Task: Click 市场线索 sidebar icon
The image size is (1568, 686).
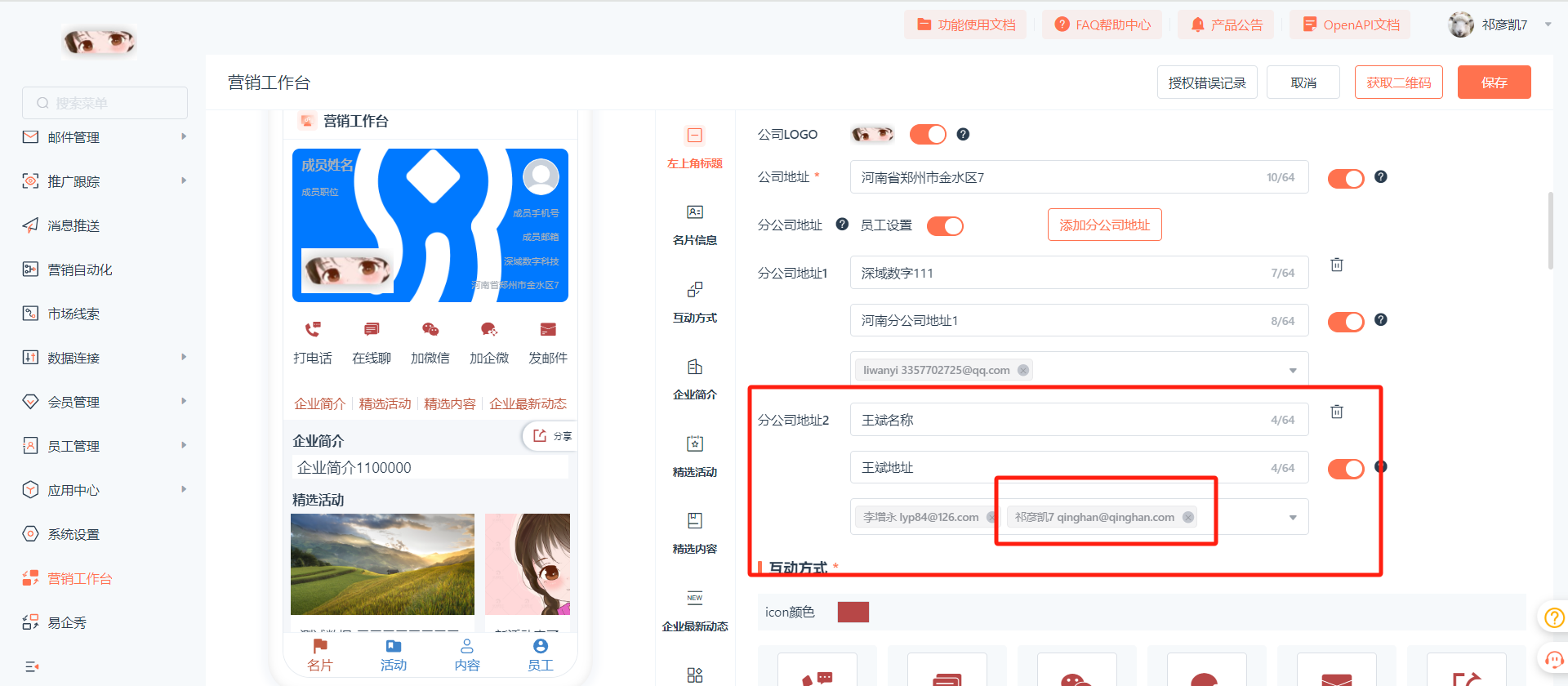Action: [x=30, y=314]
